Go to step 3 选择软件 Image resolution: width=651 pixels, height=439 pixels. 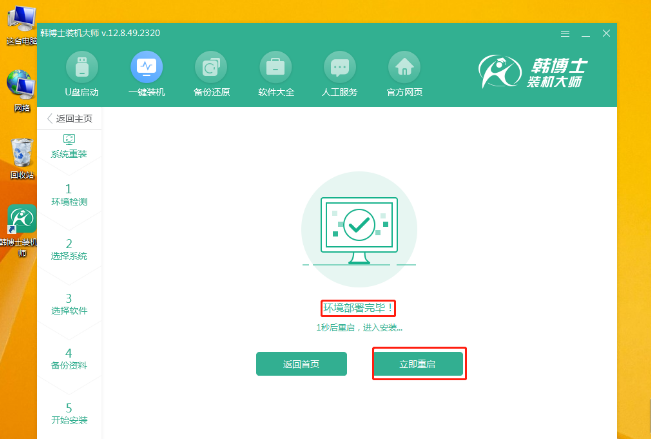[69, 304]
